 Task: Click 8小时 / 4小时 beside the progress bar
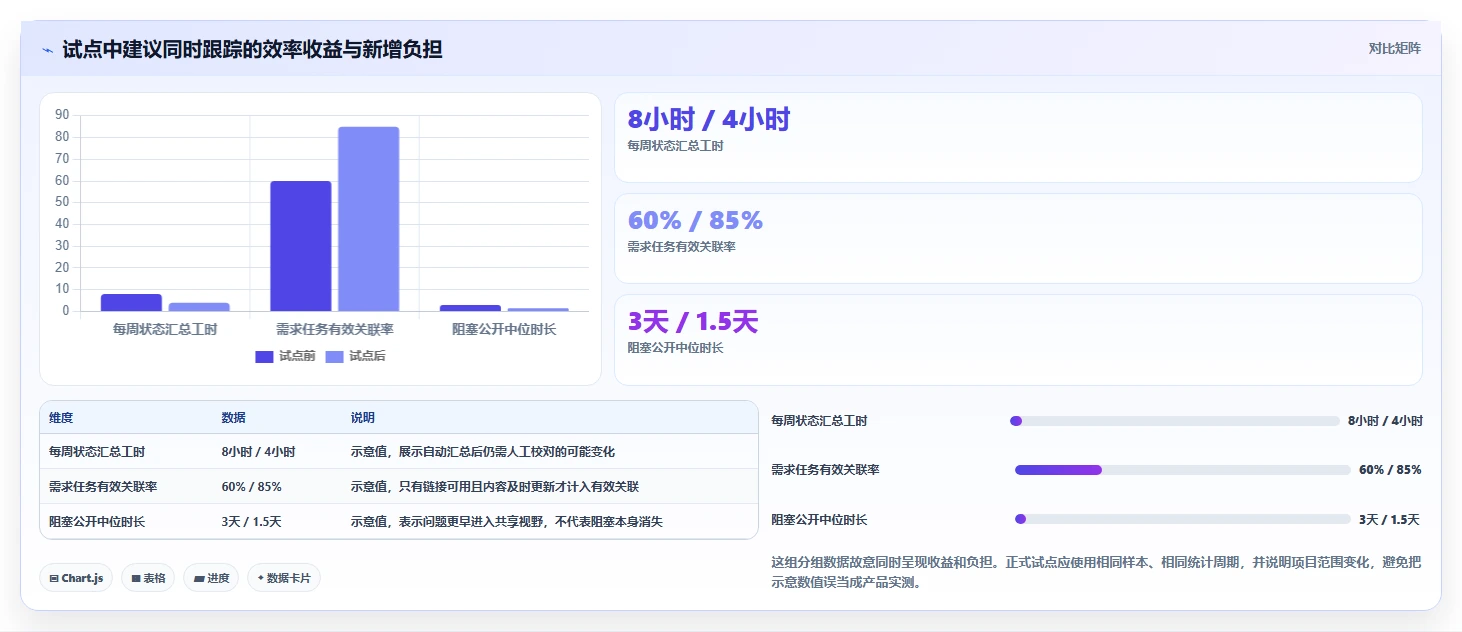point(1385,421)
